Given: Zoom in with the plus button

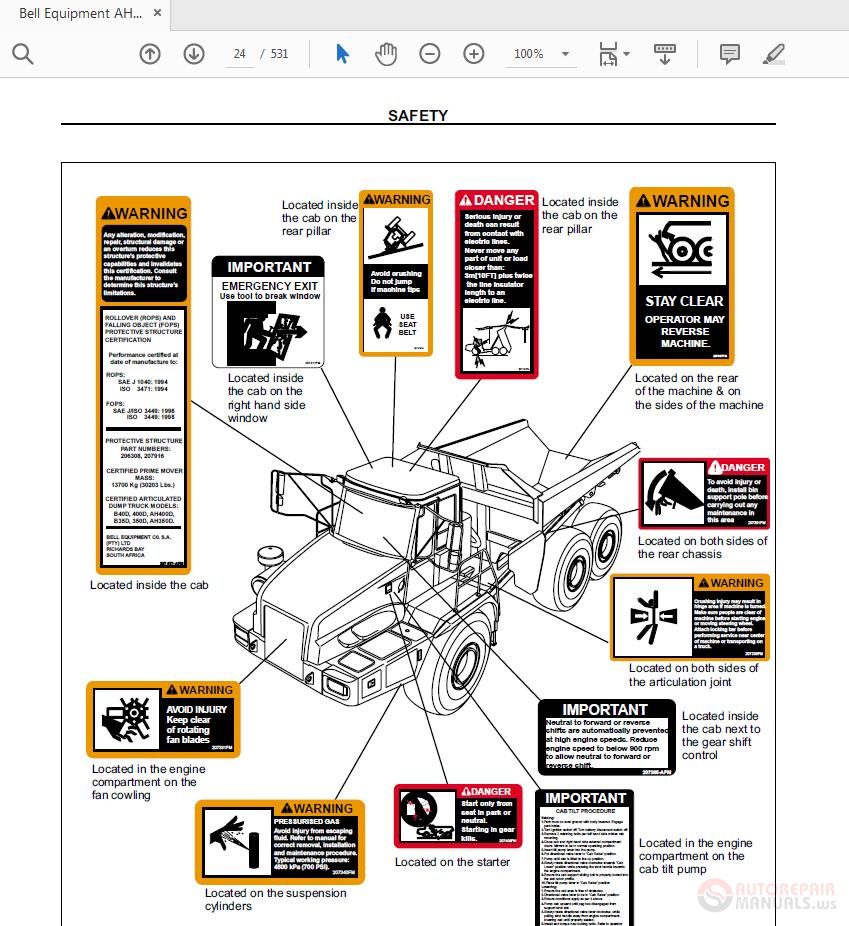Looking at the screenshot, I should click(474, 54).
